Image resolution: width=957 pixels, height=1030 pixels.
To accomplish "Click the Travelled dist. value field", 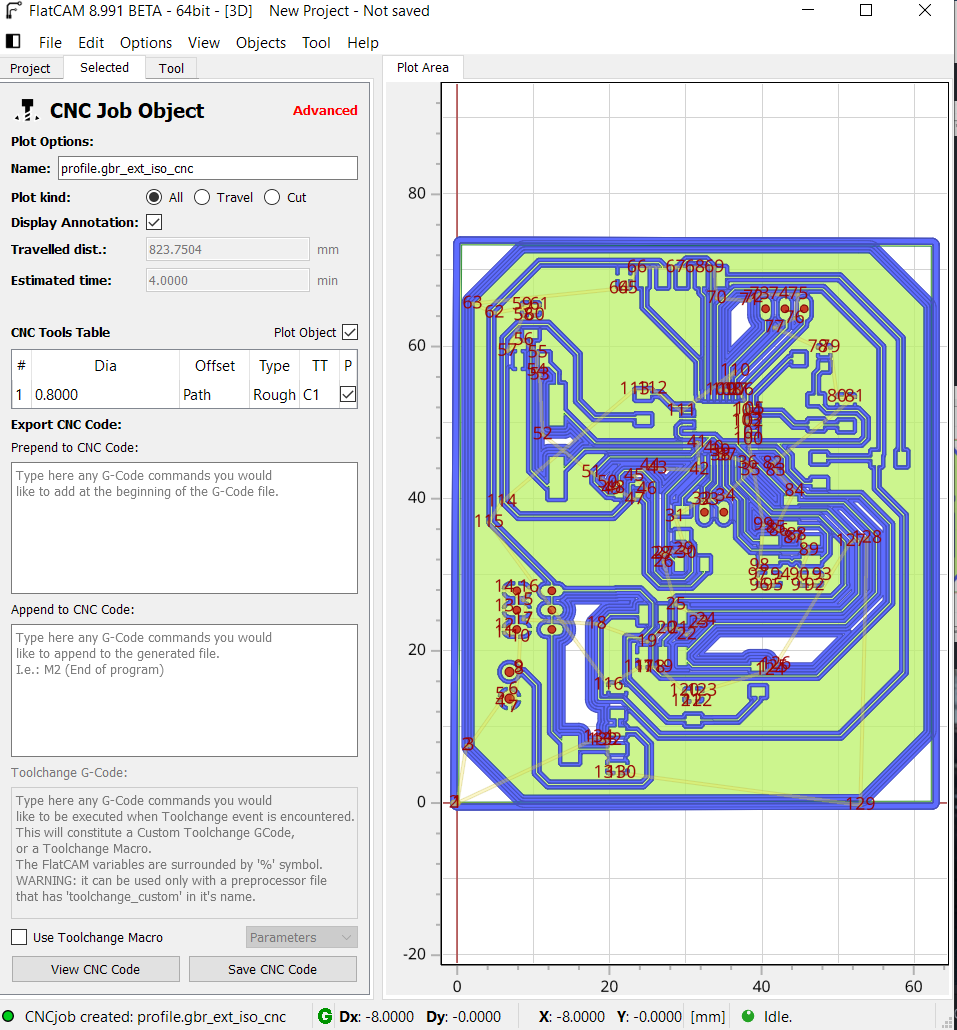I will (227, 250).
